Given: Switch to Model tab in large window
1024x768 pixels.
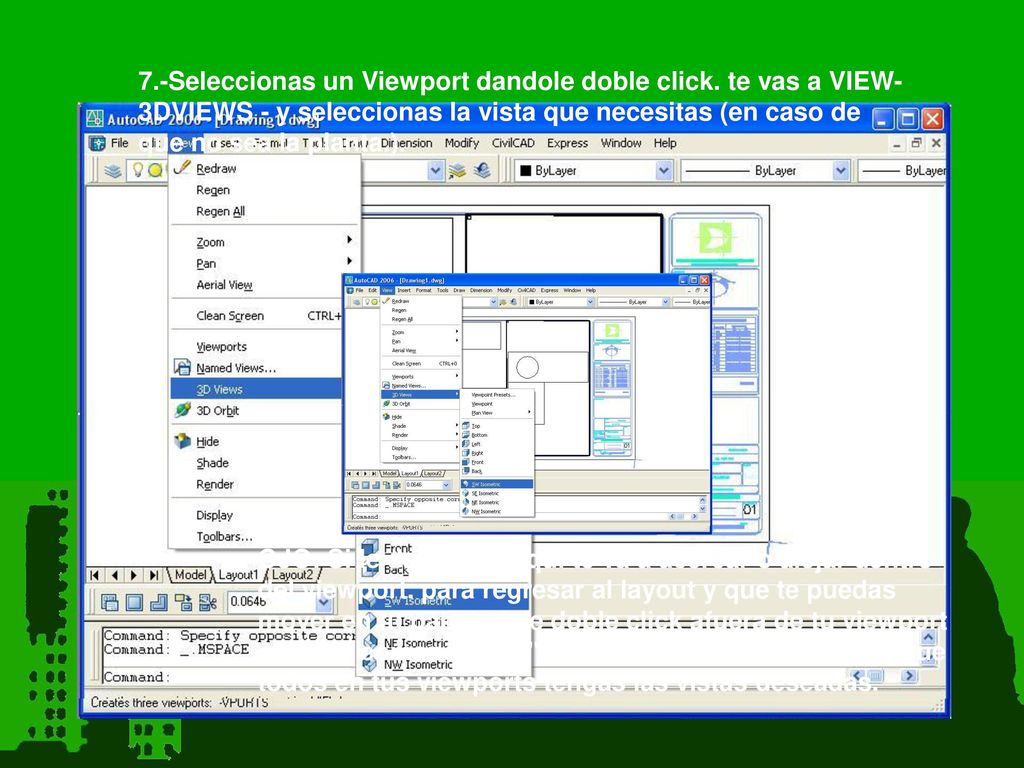Looking at the screenshot, I should (x=190, y=575).
